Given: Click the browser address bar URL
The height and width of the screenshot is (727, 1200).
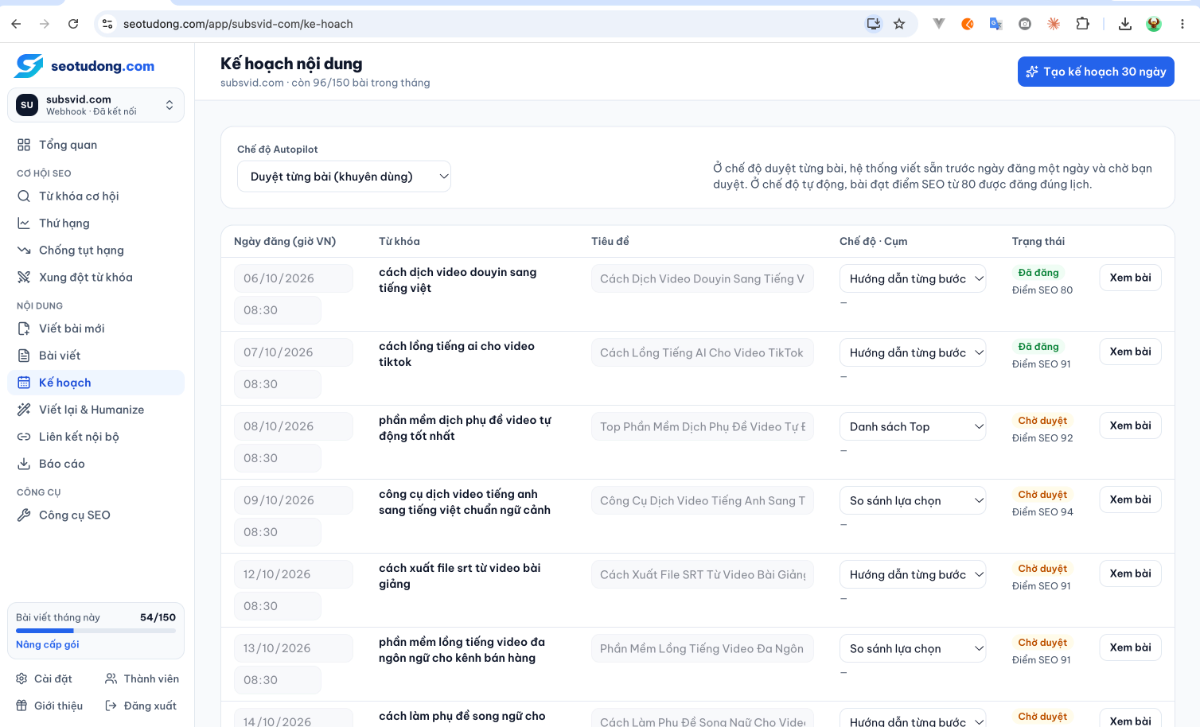Looking at the screenshot, I should (x=238, y=23).
